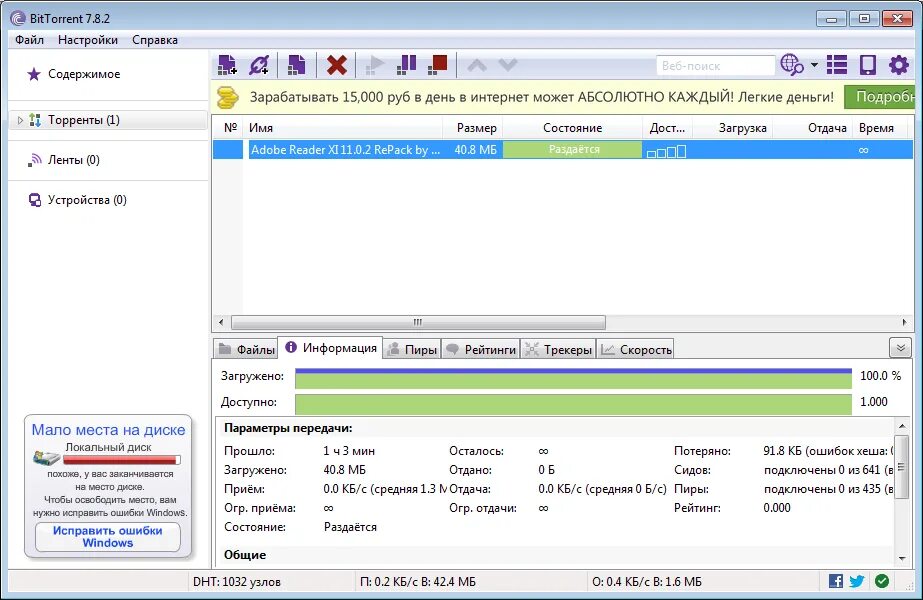Image resolution: width=923 pixels, height=600 pixels.
Task: Click the Pause torrent icon
Action: tap(406, 65)
